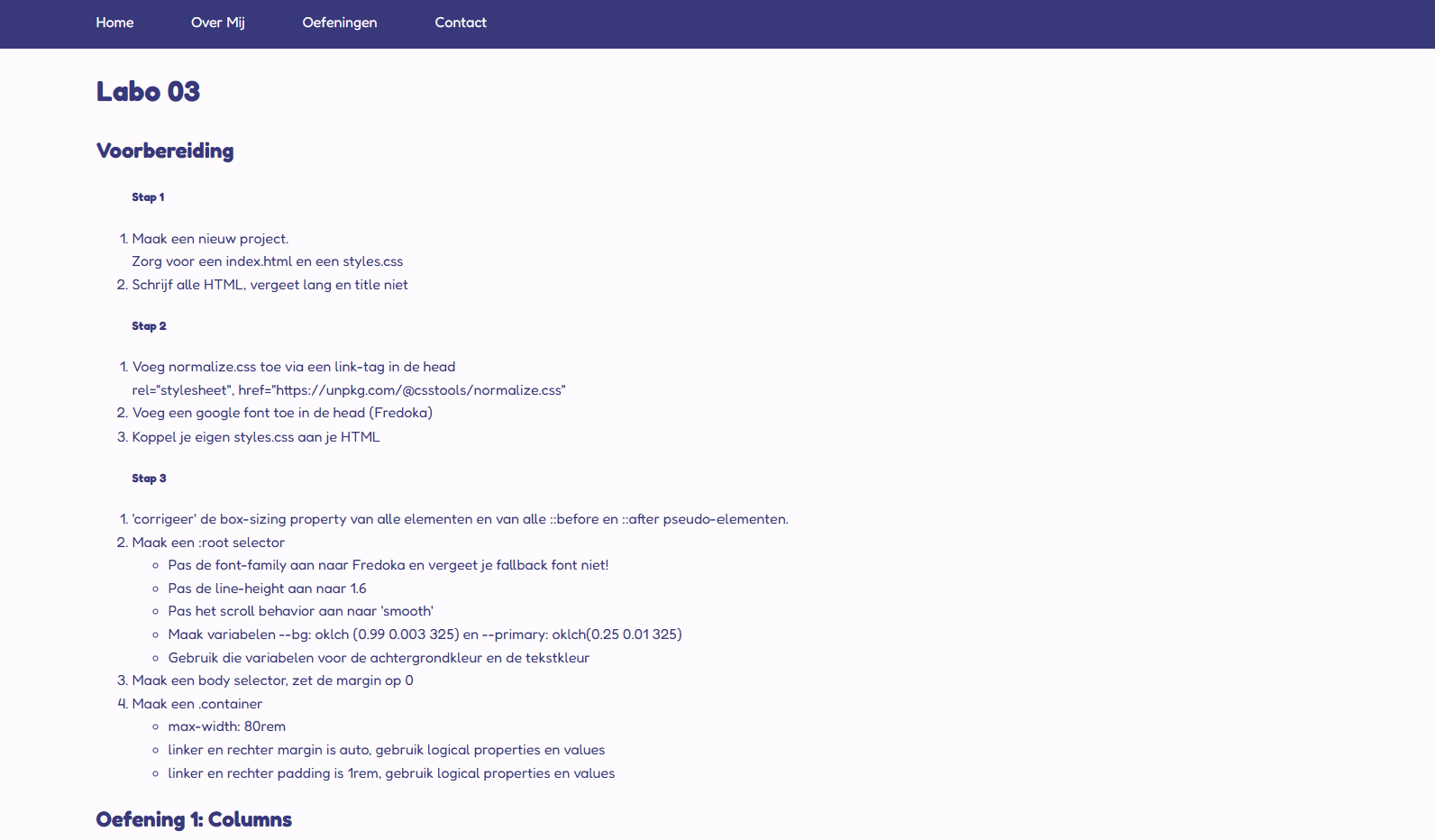Select the line-height 1.6 bullet
This screenshot has height=840, width=1435.
click(267, 589)
